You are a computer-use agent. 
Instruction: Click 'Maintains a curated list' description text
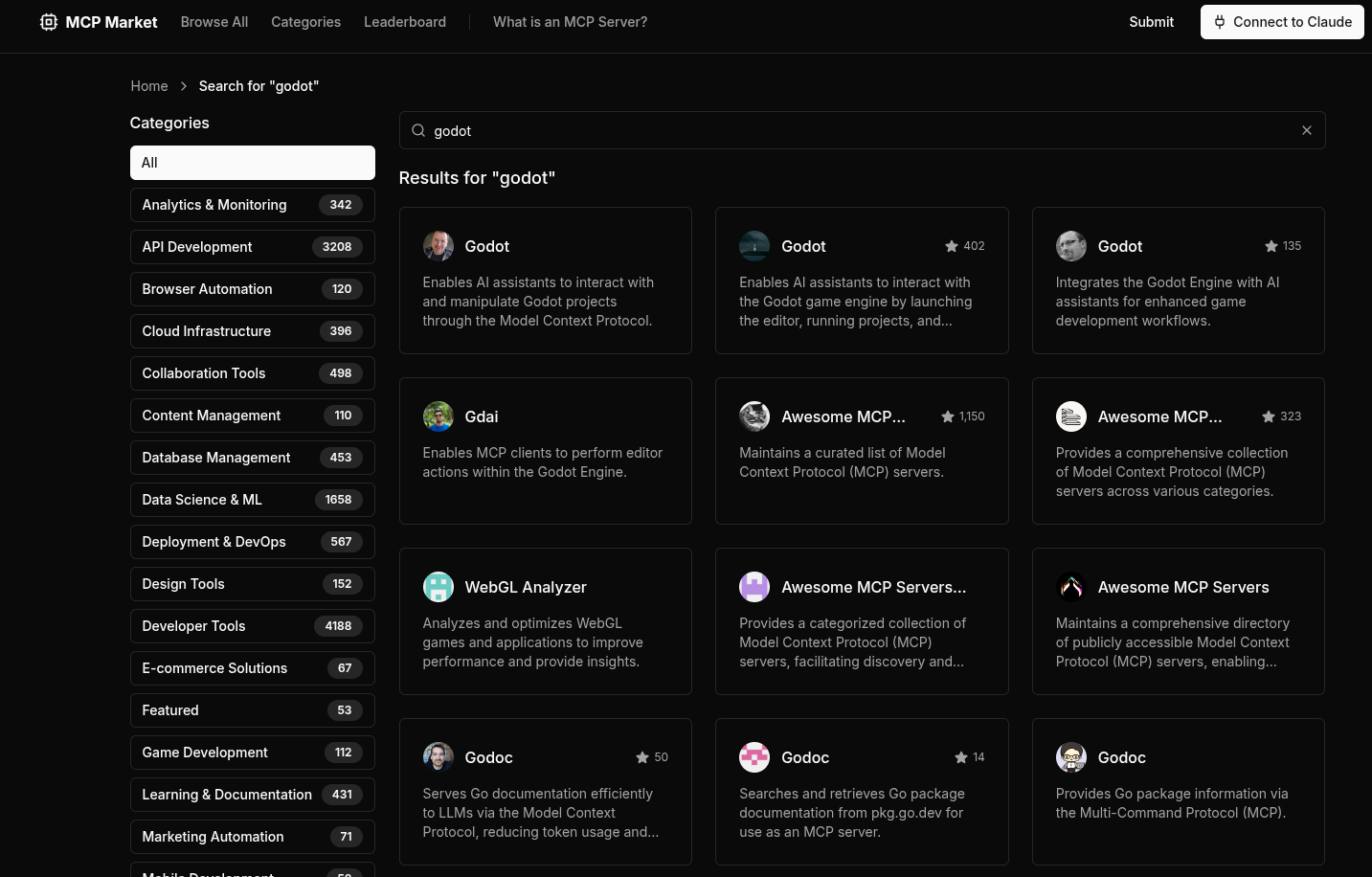[x=843, y=462]
